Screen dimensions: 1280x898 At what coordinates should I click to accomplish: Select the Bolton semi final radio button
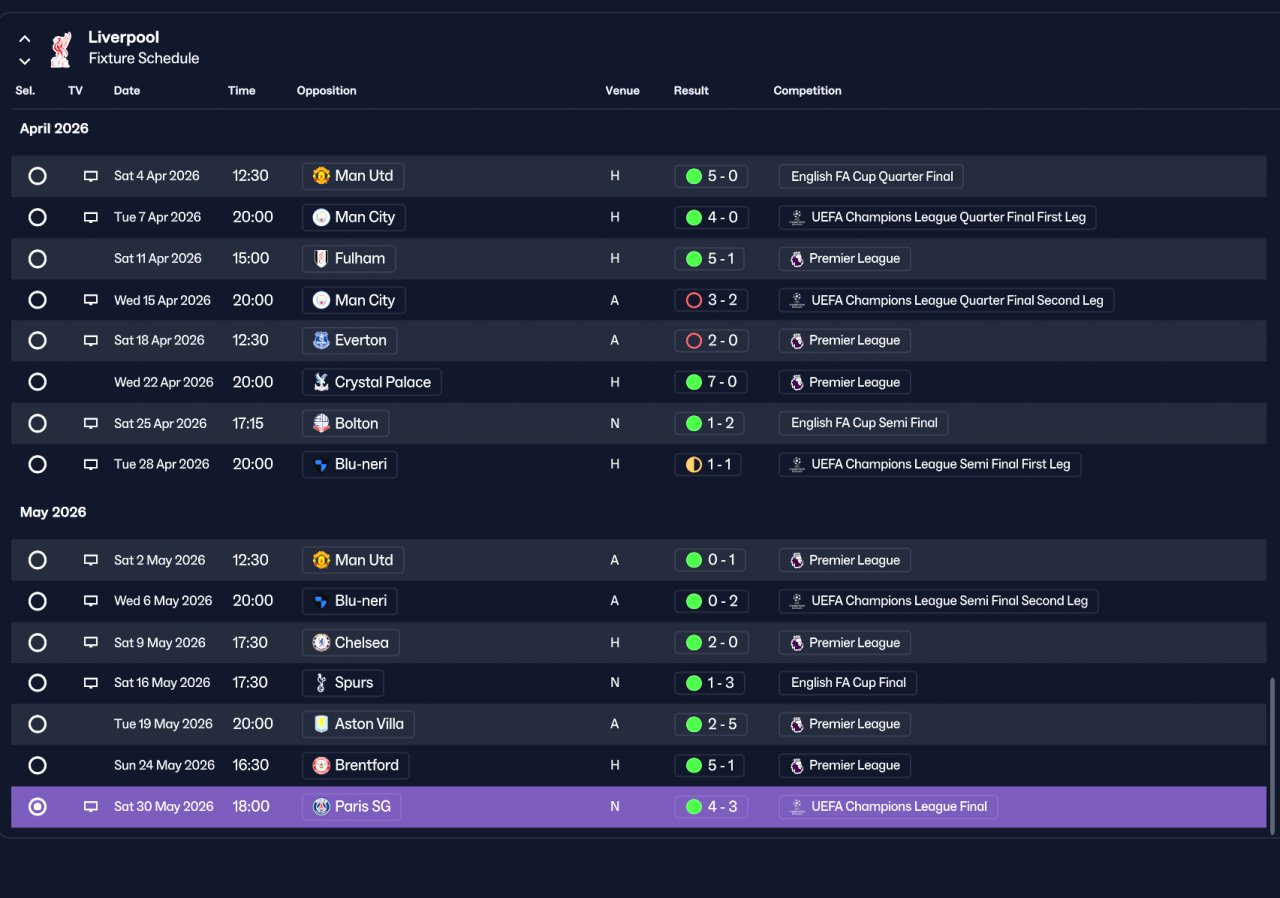click(37, 423)
